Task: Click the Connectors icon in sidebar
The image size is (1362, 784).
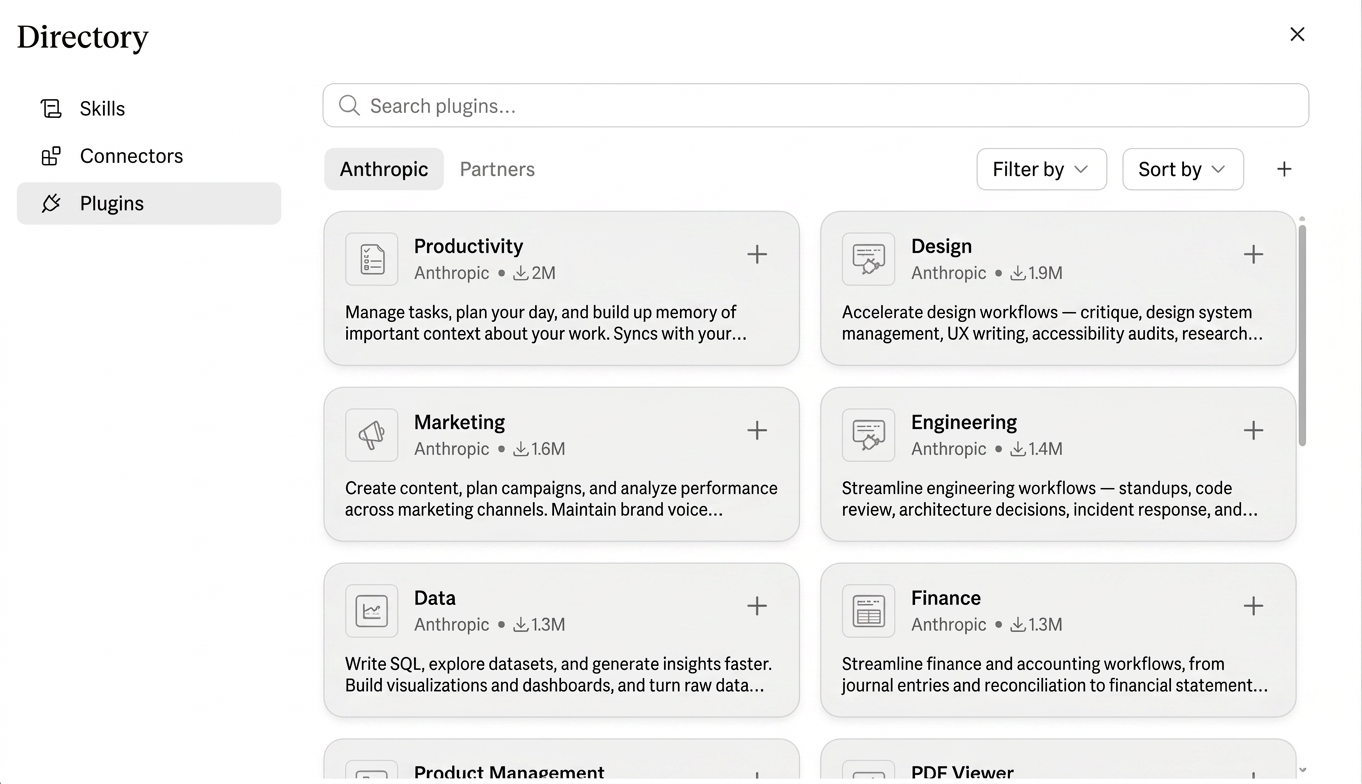Action: point(51,156)
